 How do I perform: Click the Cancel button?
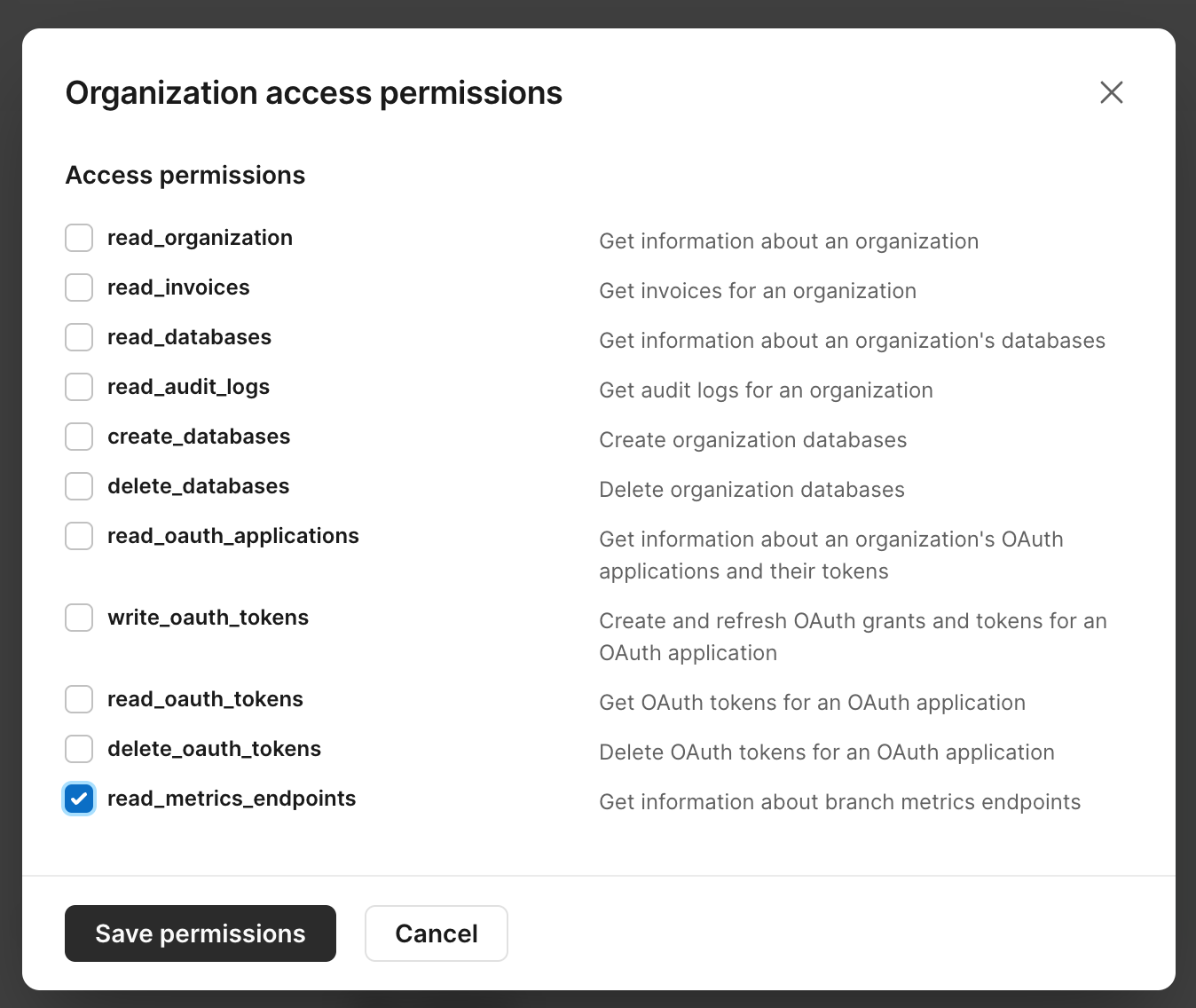click(436, 933)
